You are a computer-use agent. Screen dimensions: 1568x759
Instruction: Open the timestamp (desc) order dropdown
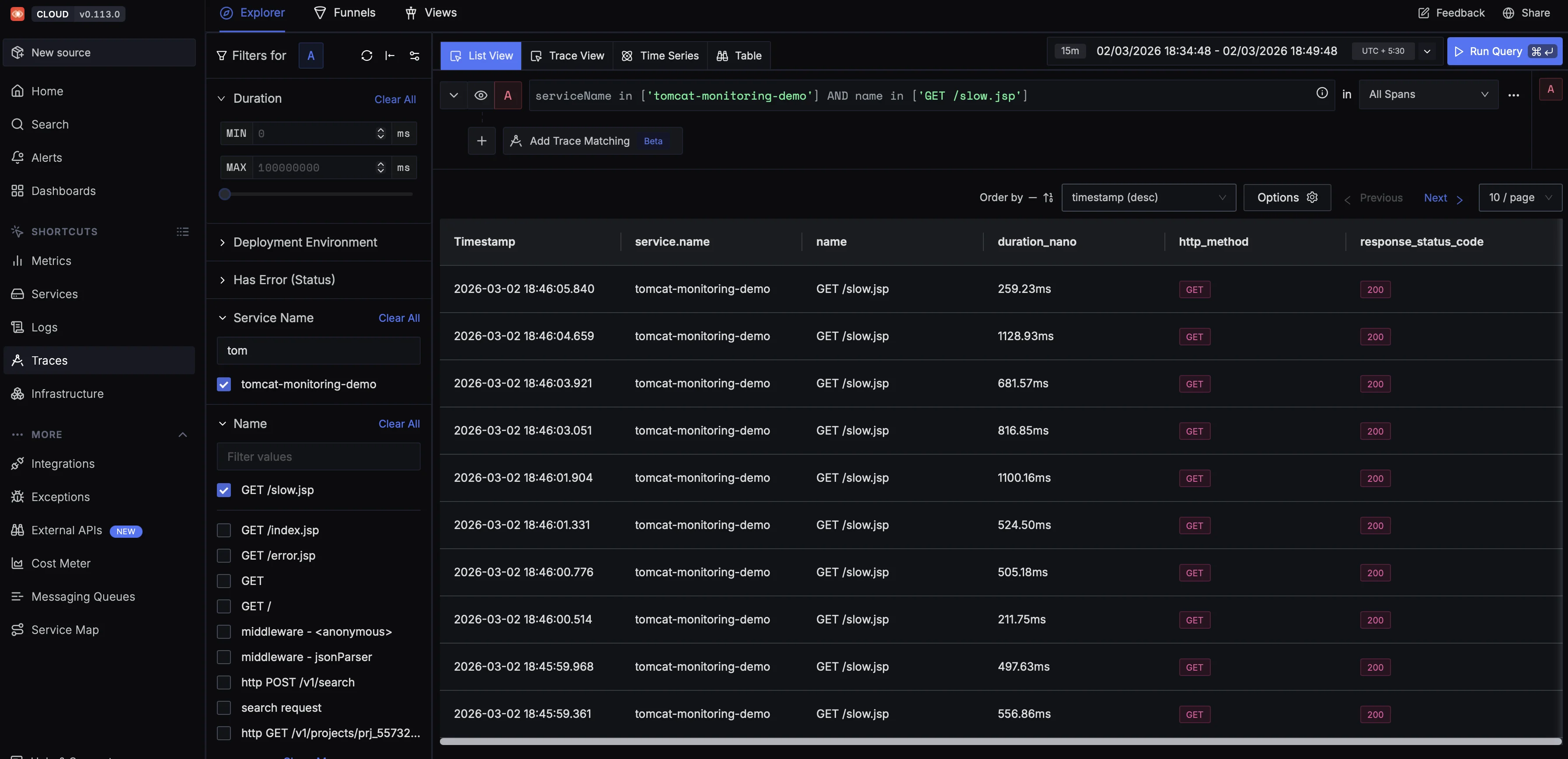point(1148,197)
